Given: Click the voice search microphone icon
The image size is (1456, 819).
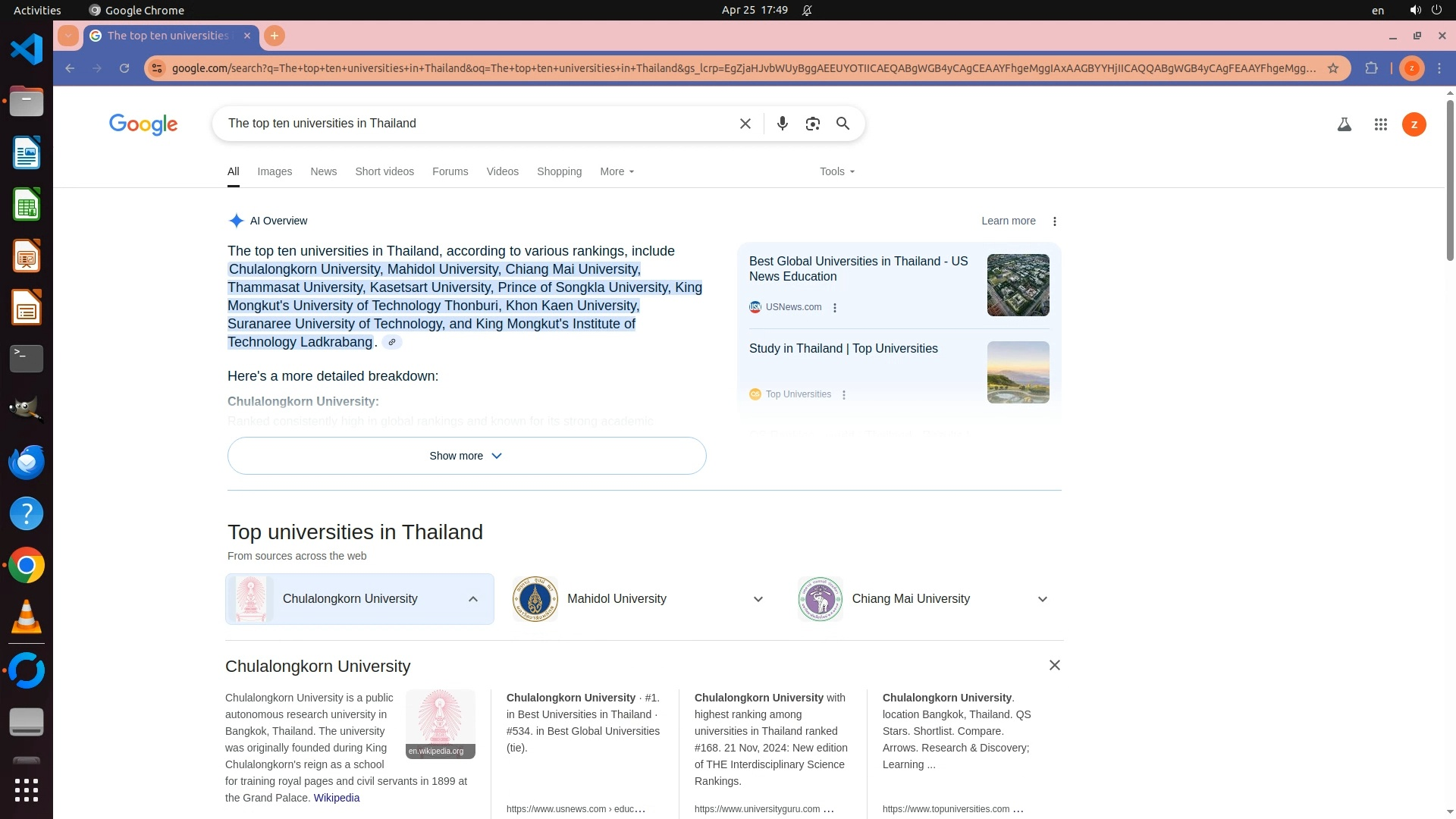Looking at the screenshot, I should click(782, 124).
